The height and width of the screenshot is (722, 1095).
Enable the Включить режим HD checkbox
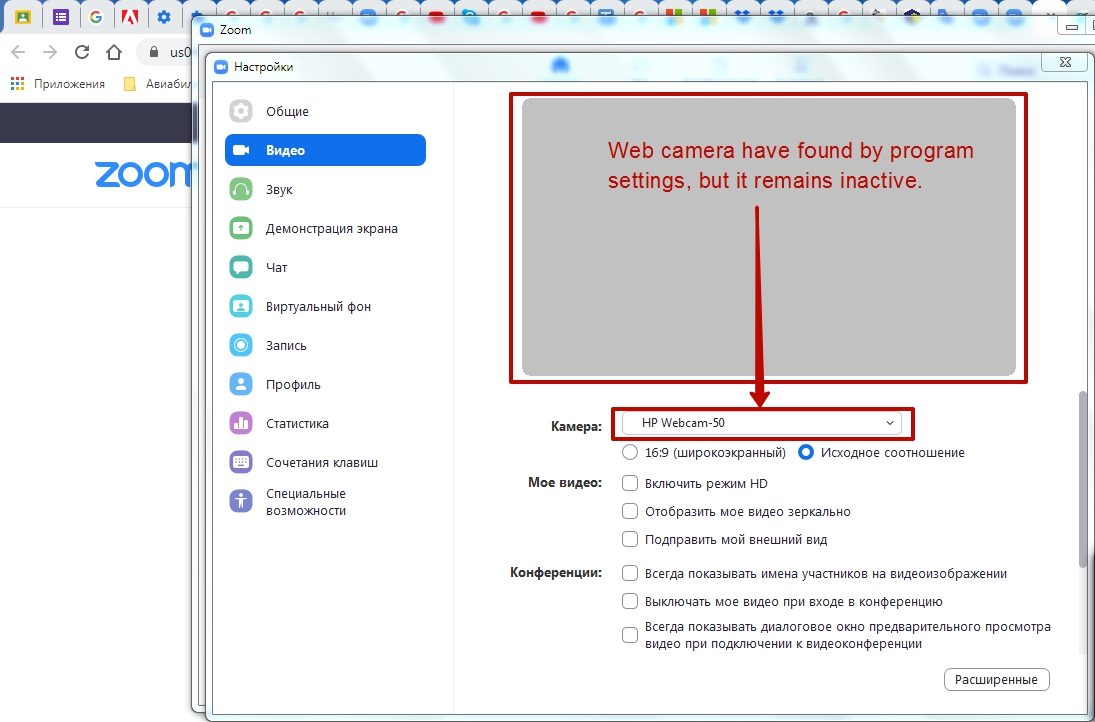click(630, 483)
